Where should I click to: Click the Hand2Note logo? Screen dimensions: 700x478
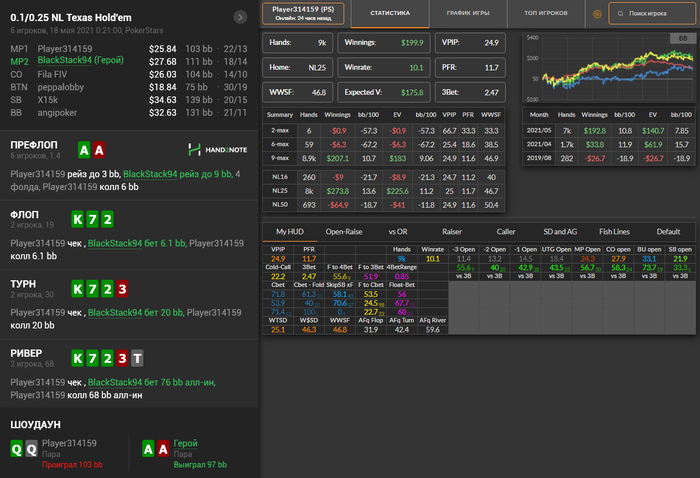tap(217, 150)
